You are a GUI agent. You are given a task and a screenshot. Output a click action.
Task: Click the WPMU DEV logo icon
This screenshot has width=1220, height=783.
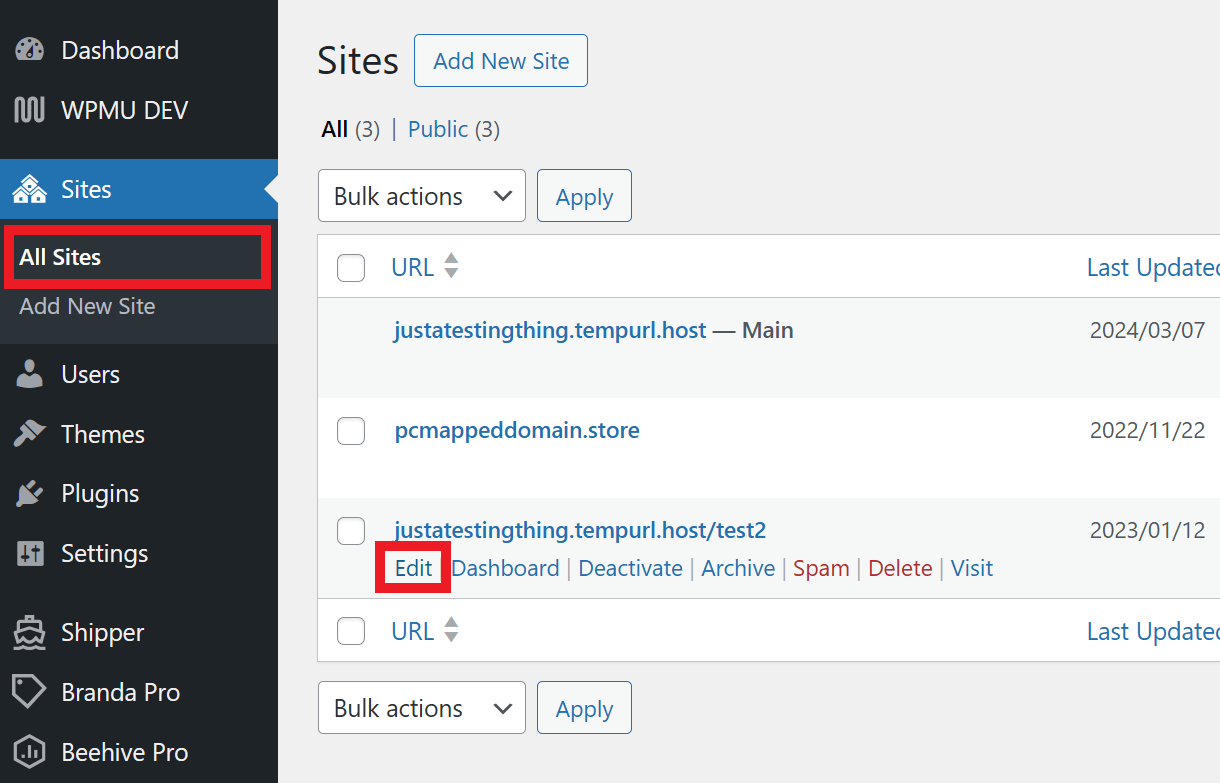(30, 110)
